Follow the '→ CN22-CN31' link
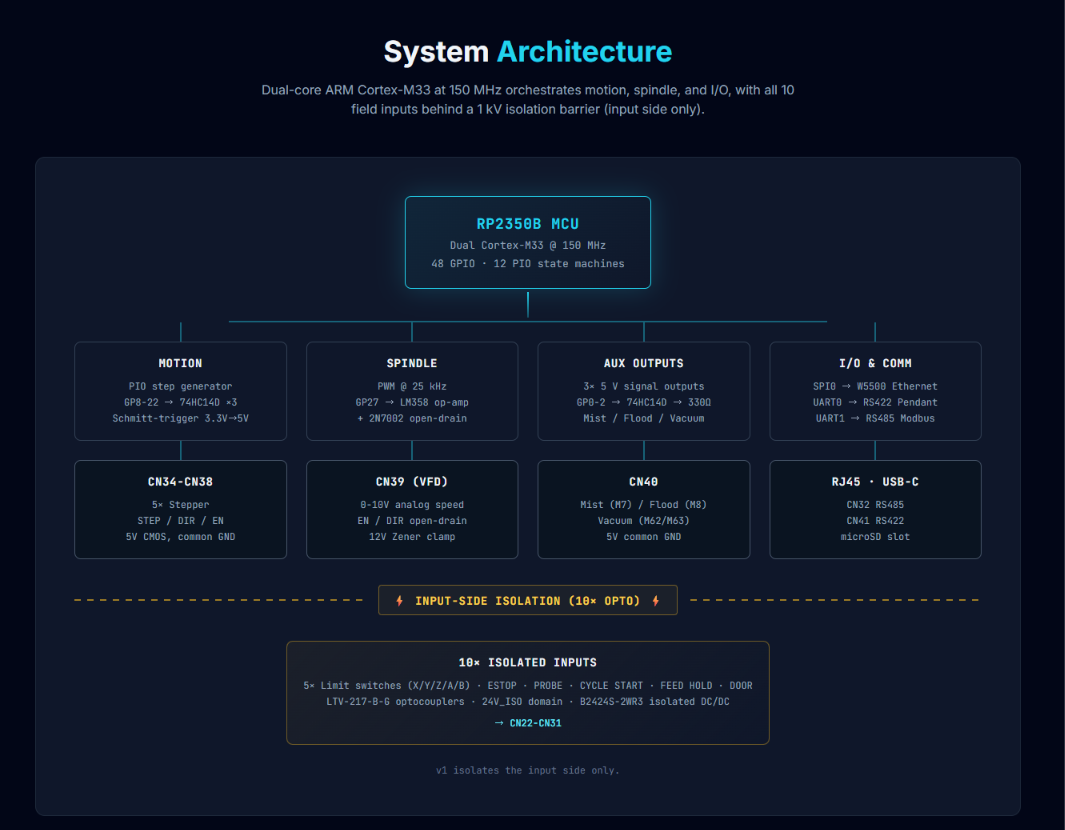Image resolution: width=1065 pixels, height=830 pixels. coord(528,723)
